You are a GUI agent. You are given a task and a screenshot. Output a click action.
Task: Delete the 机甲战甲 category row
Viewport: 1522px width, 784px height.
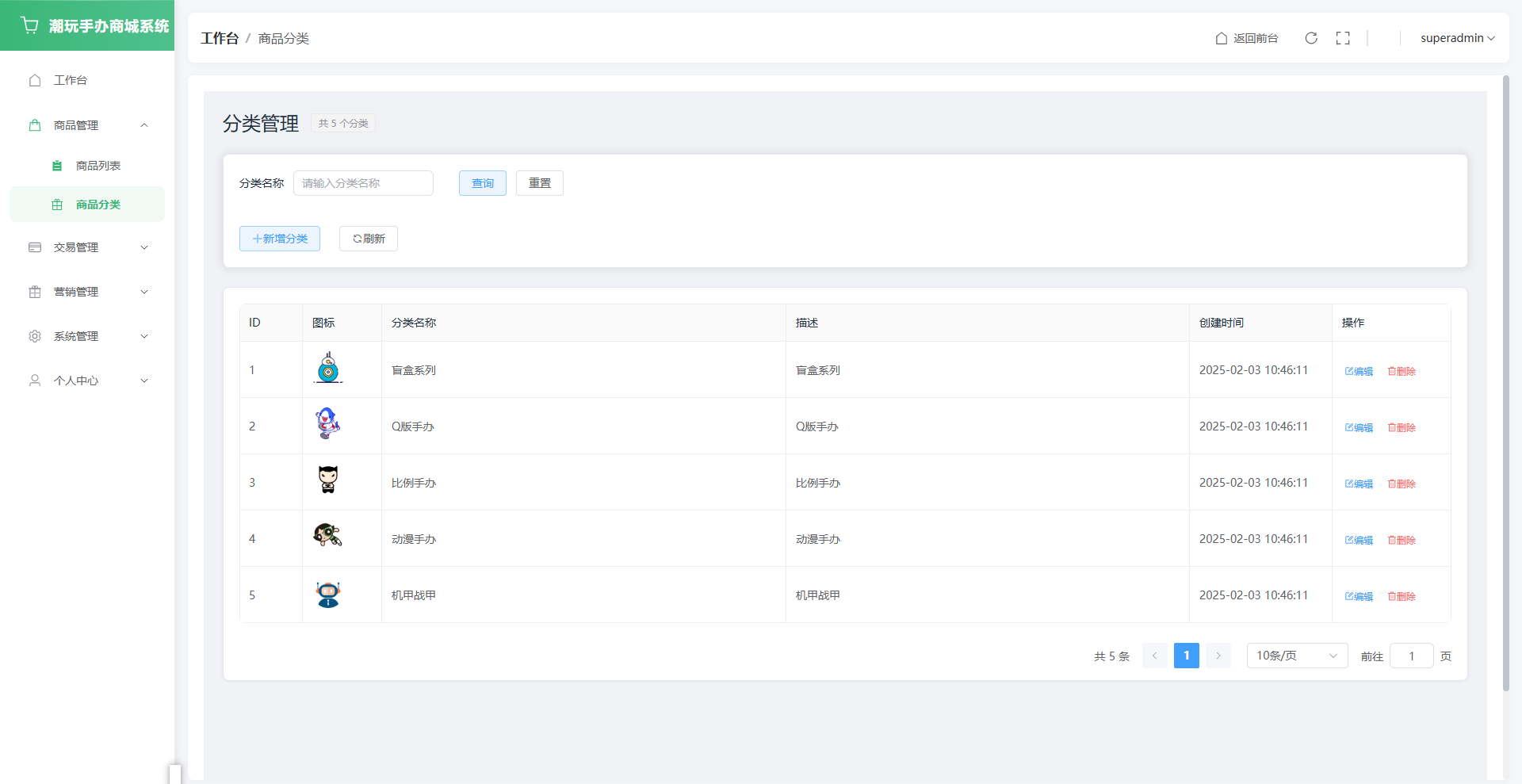coord(1402,596)
